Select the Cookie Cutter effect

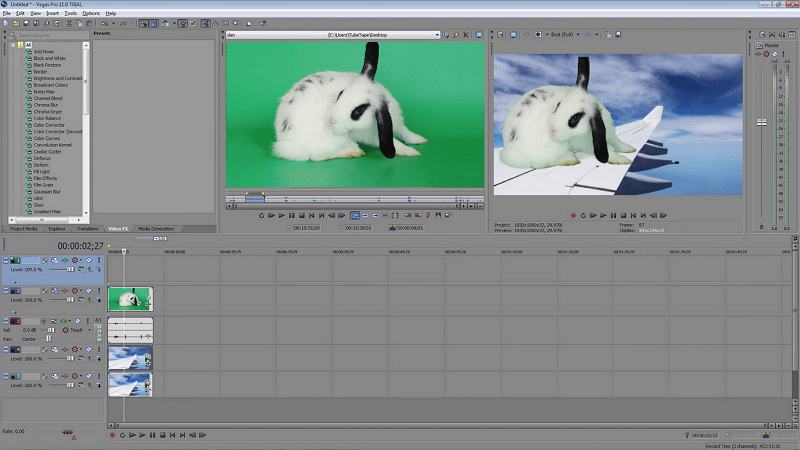click(47, 152)
